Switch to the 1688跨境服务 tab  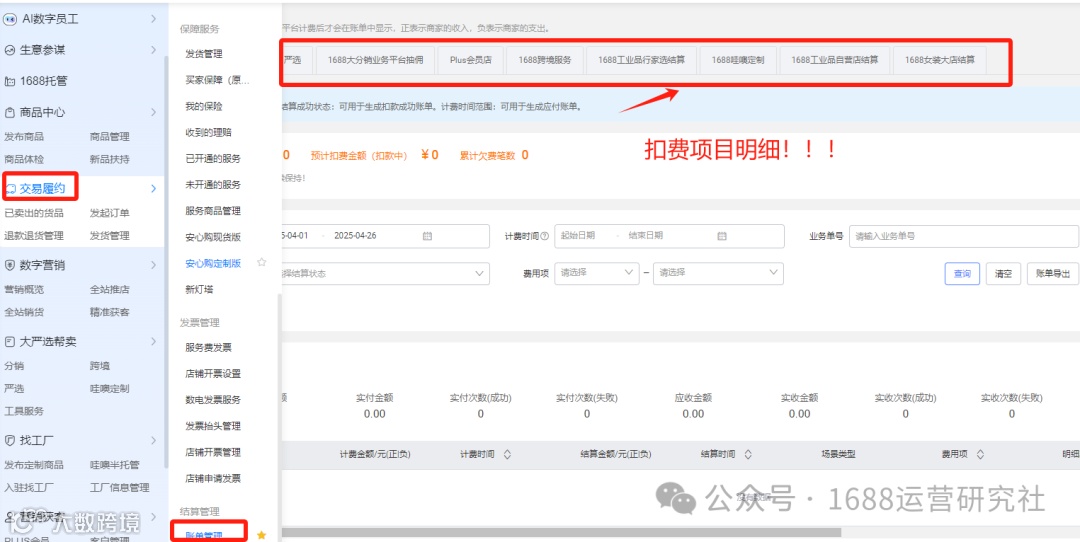click(545, 60)
